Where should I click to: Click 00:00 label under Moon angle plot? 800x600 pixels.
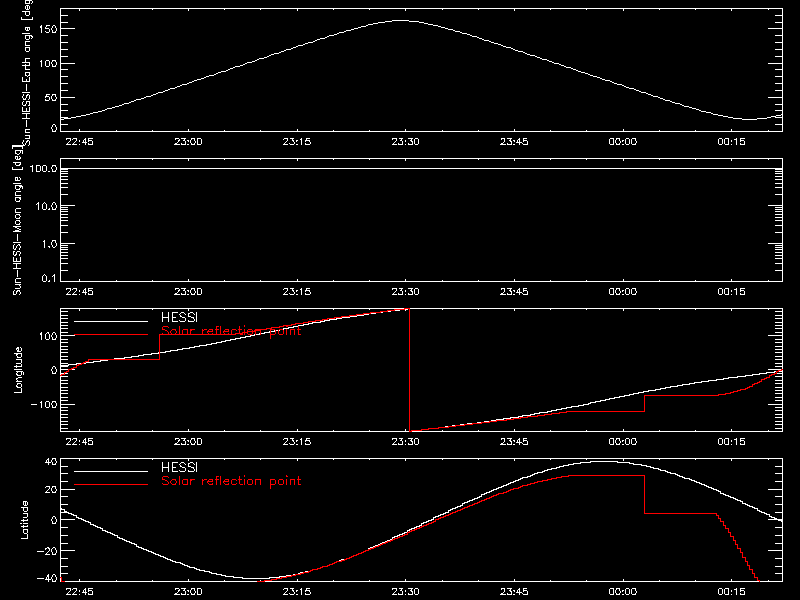click(622, 292)
